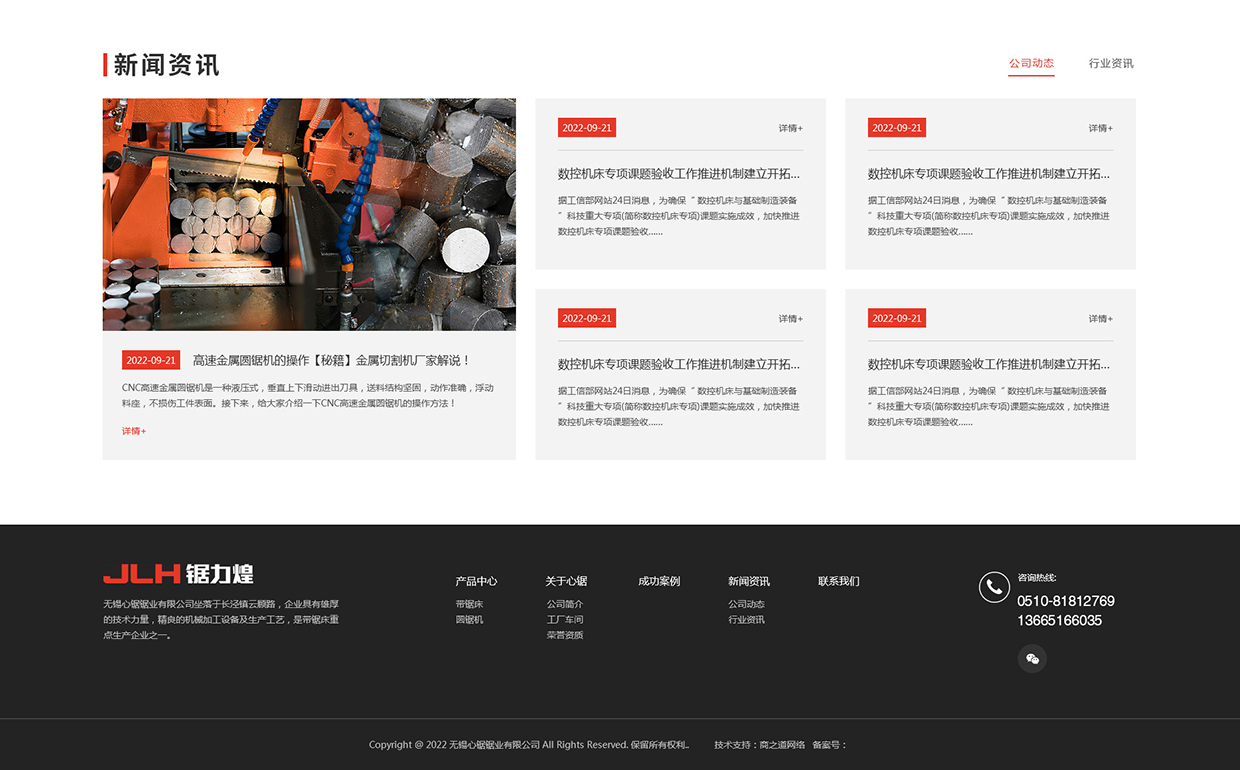1240x770 pixels.
Task: Click 详情+ on the top-left news card
Action: tap(790, 128)
